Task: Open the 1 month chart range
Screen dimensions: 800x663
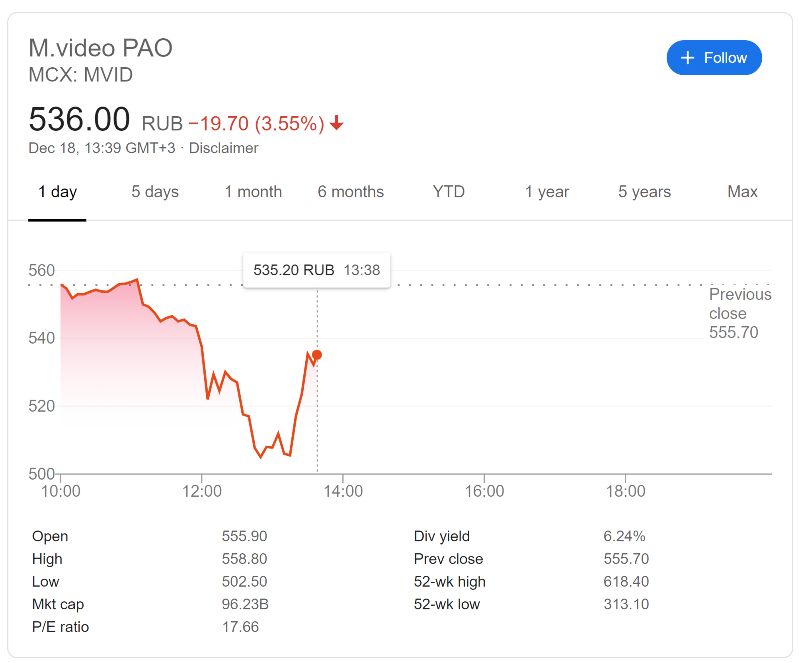Action: [253, 192]
